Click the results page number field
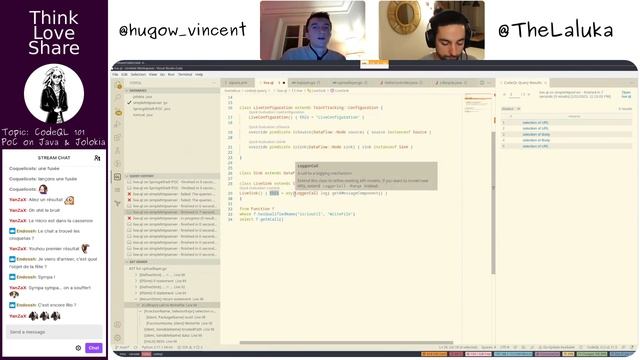The height and width of the screenshot is (360, 640). pos(513,95)
